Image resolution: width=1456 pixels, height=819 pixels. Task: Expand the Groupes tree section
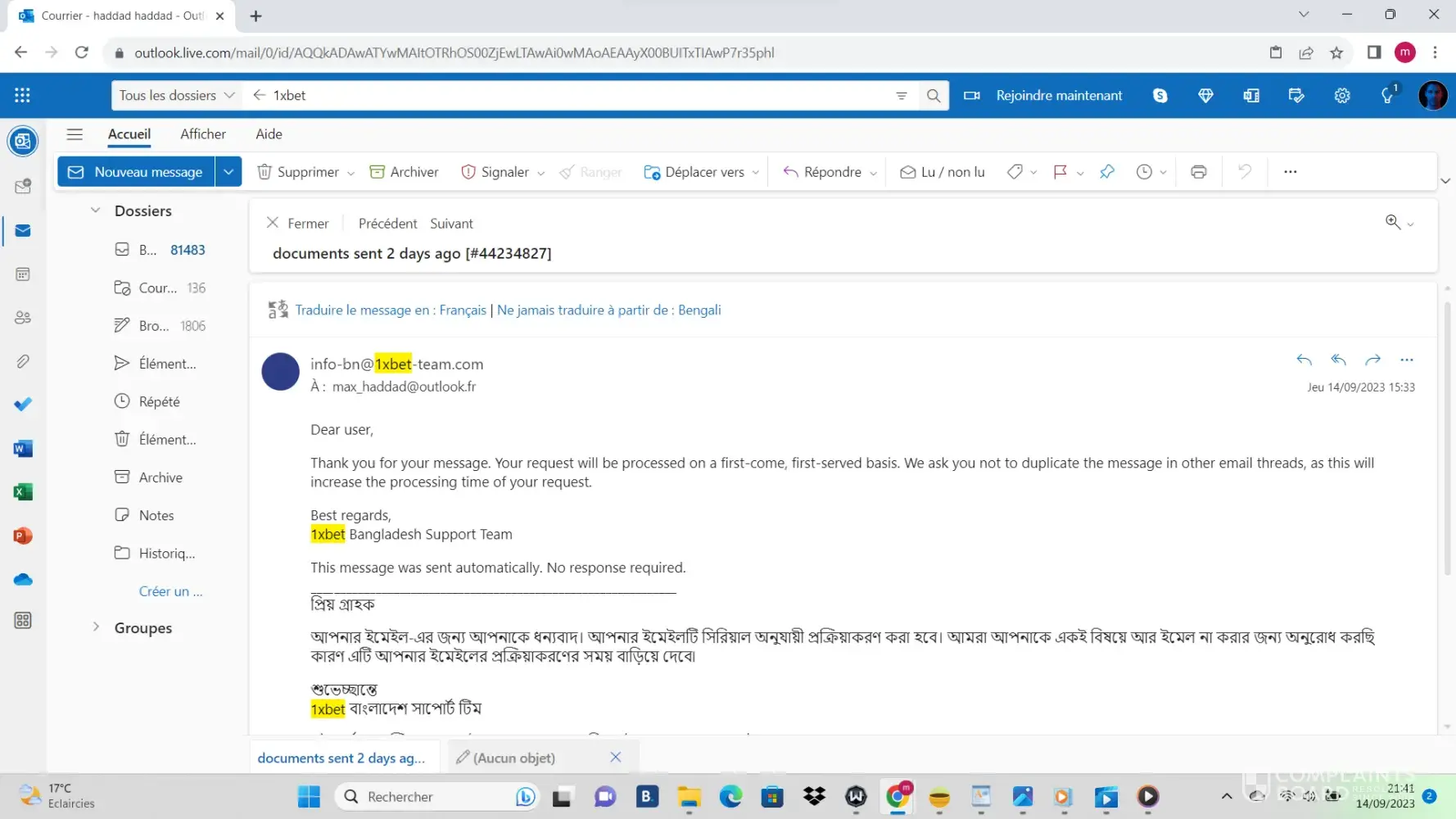[96, 627]
